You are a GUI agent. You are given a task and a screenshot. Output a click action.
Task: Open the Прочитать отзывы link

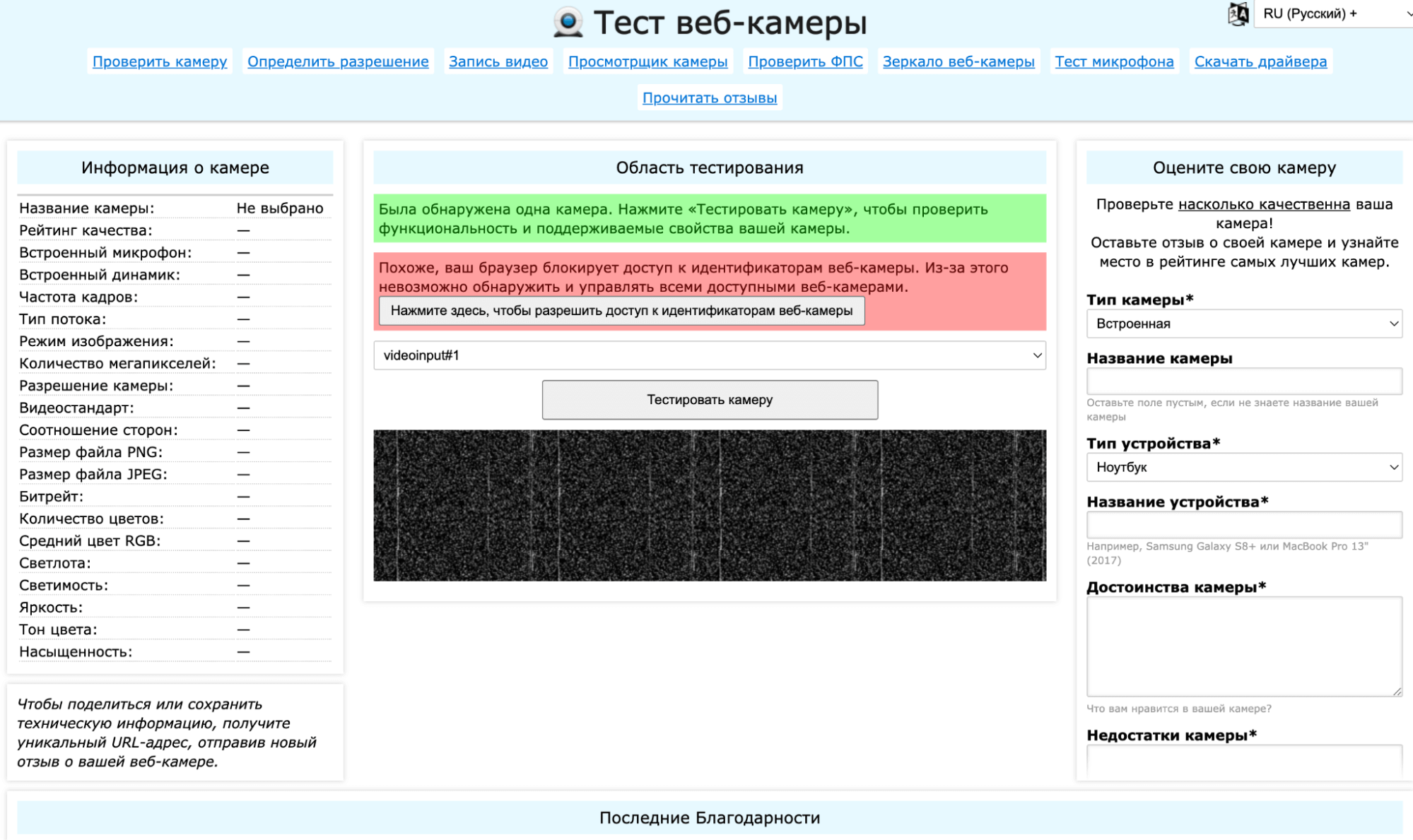pos(709,98)
